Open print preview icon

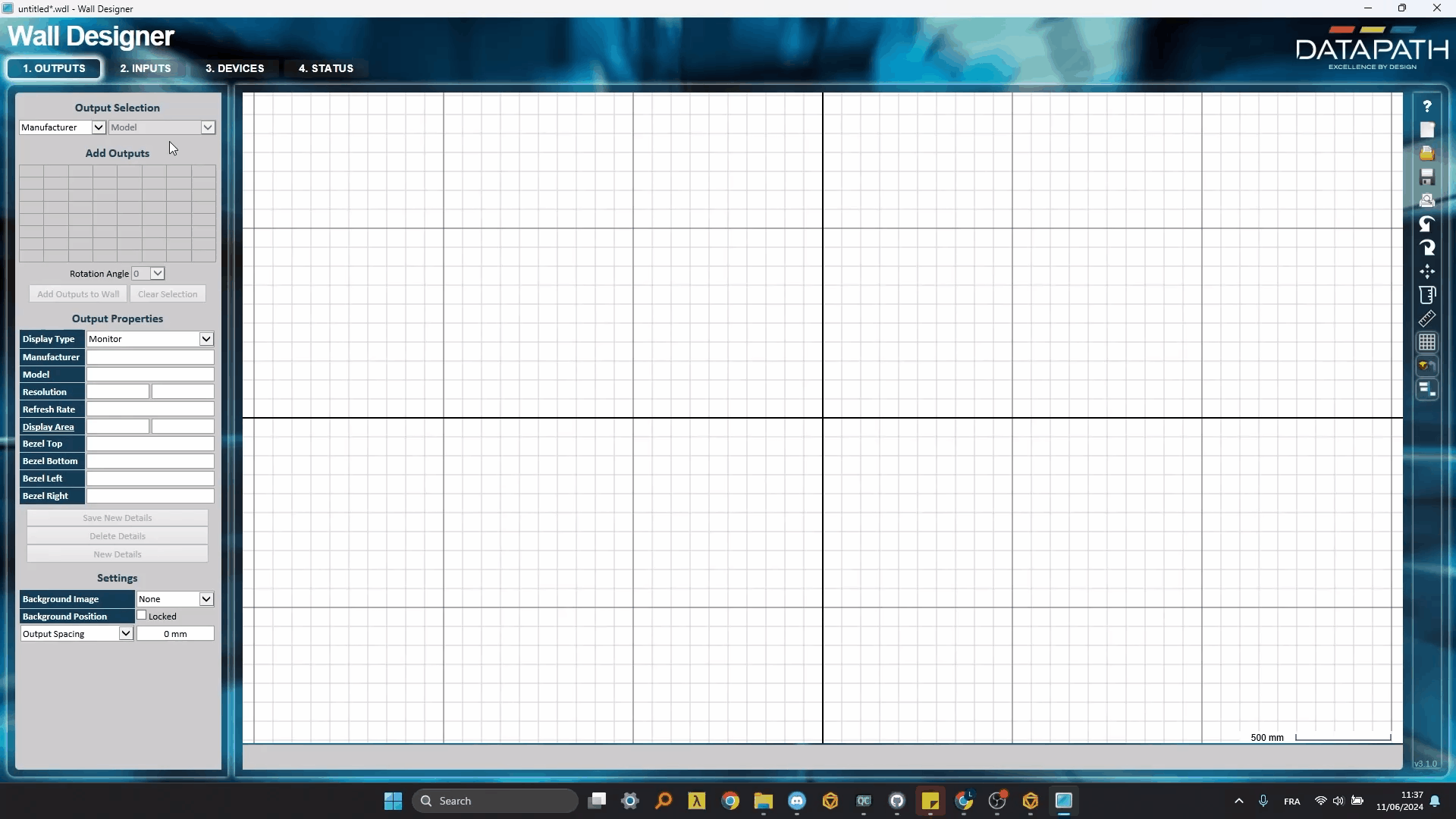pos(1426,200)
